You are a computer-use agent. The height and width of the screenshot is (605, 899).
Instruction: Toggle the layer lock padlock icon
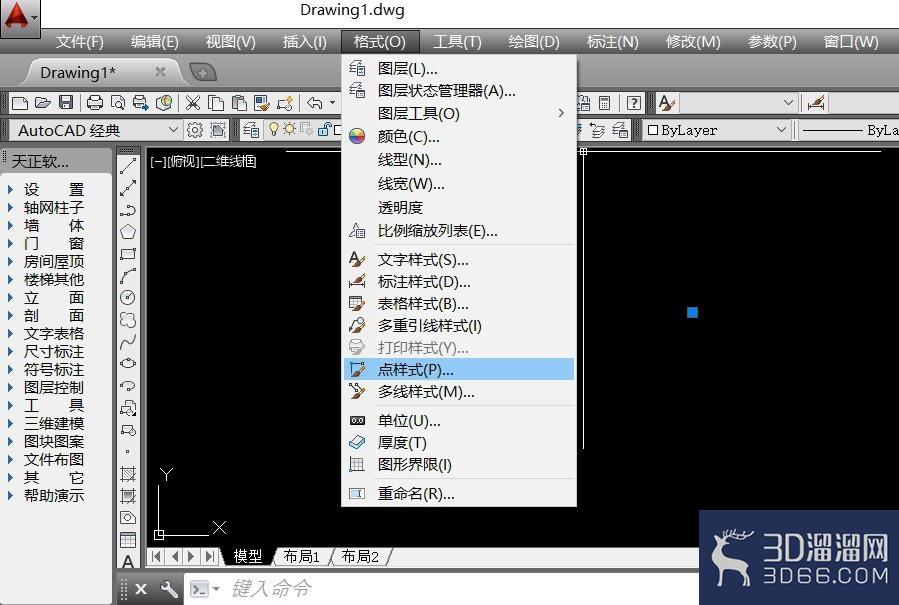[323, 130]
